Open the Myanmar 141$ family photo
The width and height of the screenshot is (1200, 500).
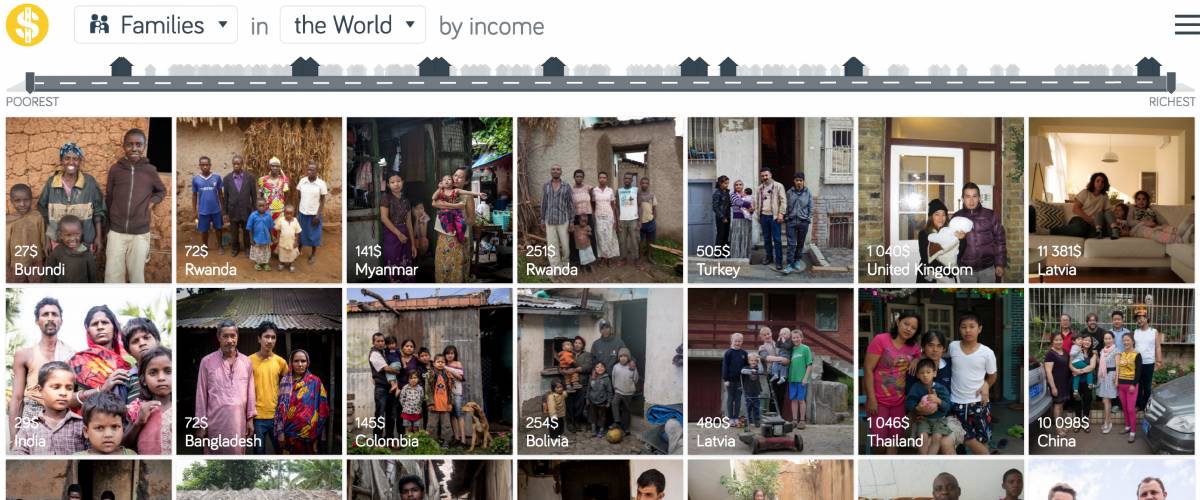pos(430,200)
